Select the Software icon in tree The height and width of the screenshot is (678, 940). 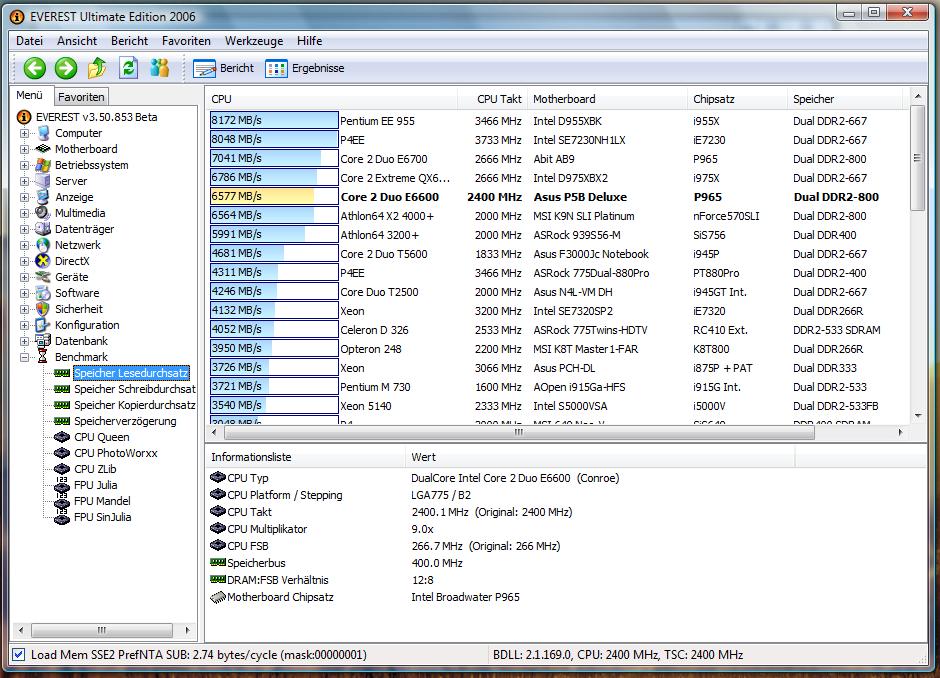(43, 293)
